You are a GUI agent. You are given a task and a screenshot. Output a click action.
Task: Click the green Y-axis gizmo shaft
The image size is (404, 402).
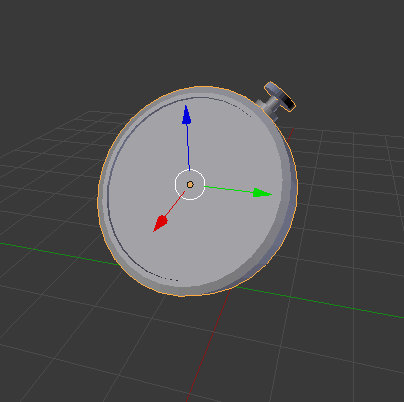[229, 189]
